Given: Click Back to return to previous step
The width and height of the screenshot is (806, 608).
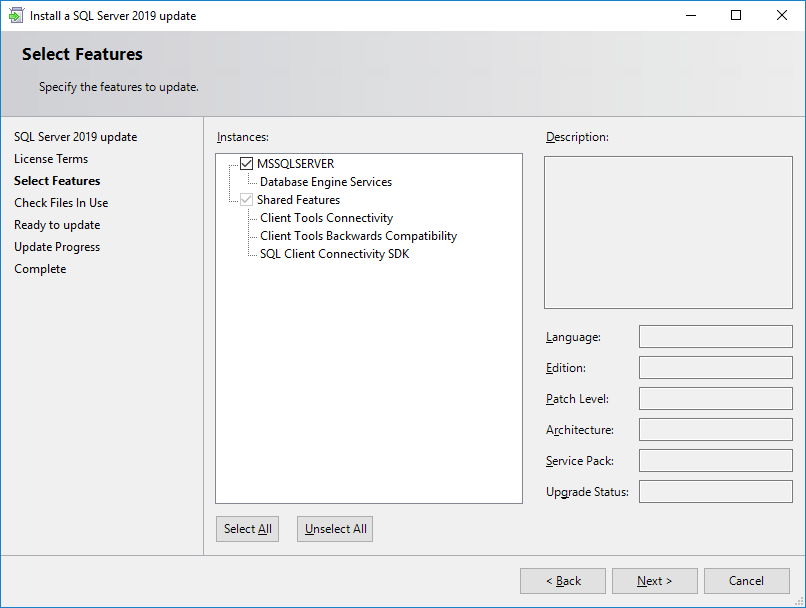Looking at the screenshot, I should (x=562, y=580).
